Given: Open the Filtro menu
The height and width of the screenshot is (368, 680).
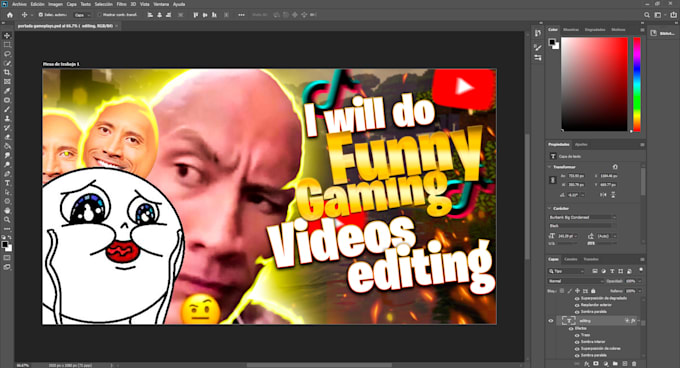Looking at the screenshot, I should 121,4.
